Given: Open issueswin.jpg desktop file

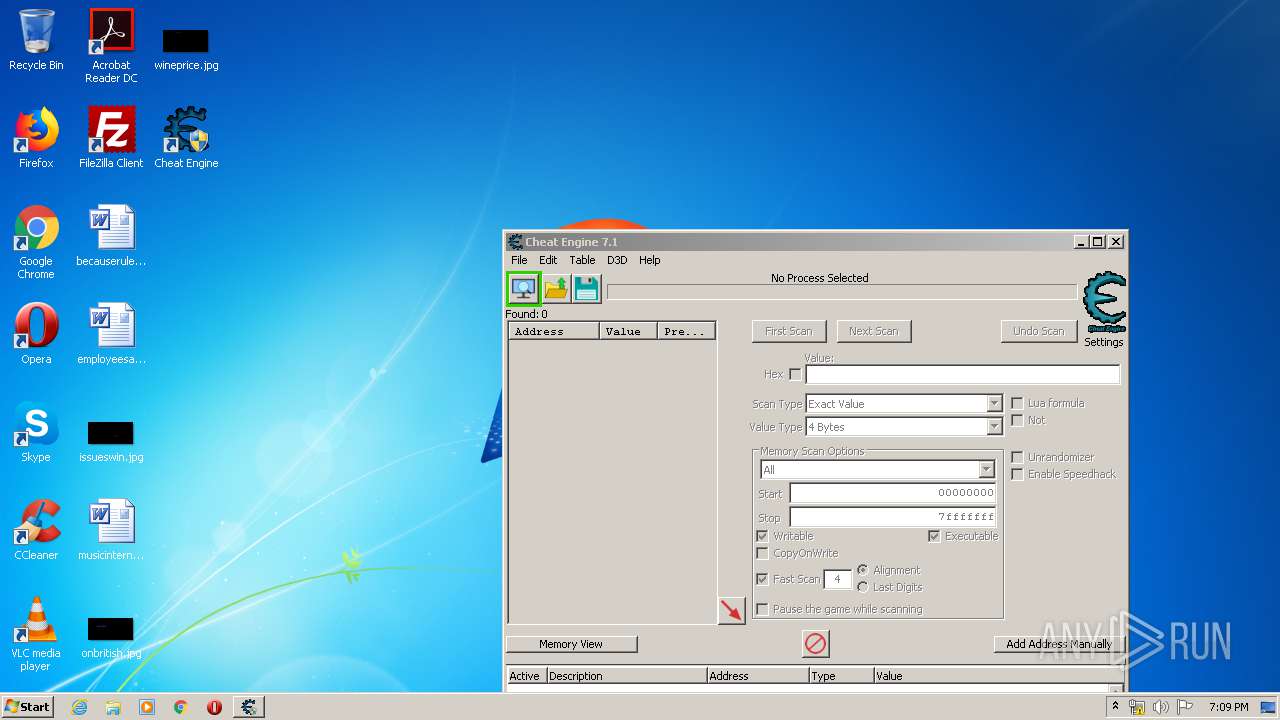Looking at the screenshot, I should coord(111,440).
